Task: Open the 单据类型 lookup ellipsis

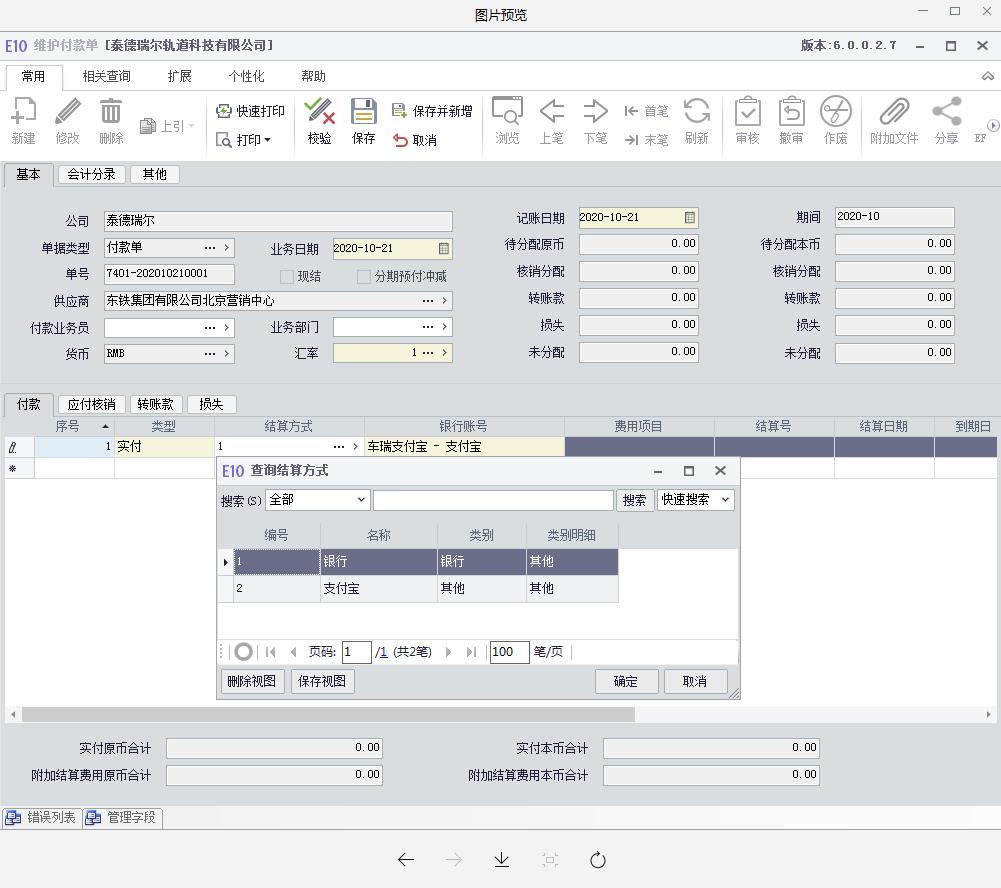Action: pyautogui.click(x=210, y=248)
